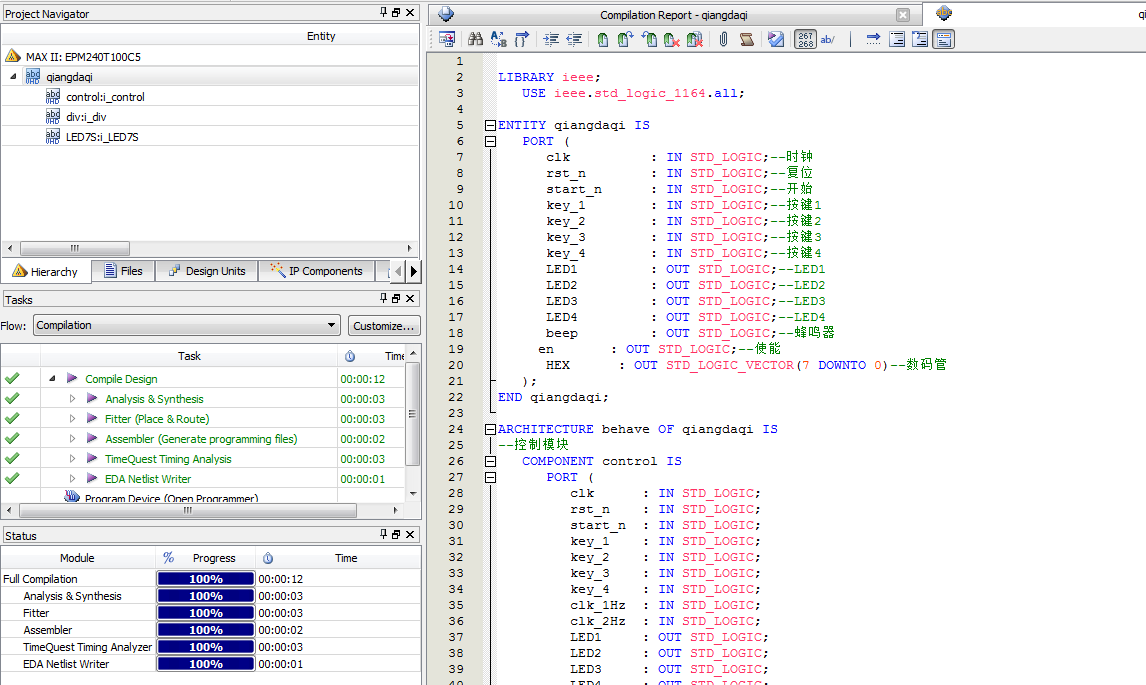Collapse the qiangdaqi hierarchy node
The image size is (1146, 685).
[x=13, y=77]
